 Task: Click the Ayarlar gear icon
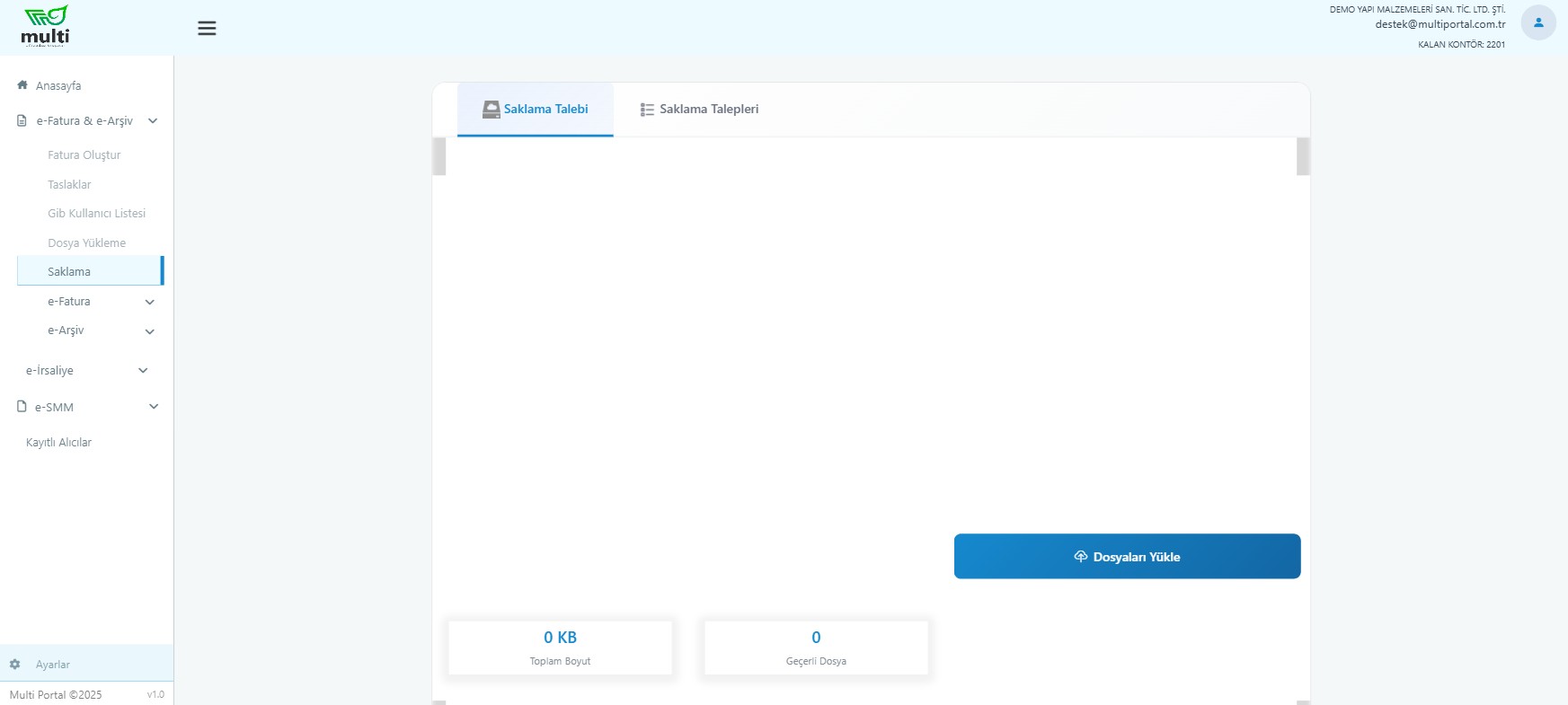pyautogui.click(x=15, y=665)
